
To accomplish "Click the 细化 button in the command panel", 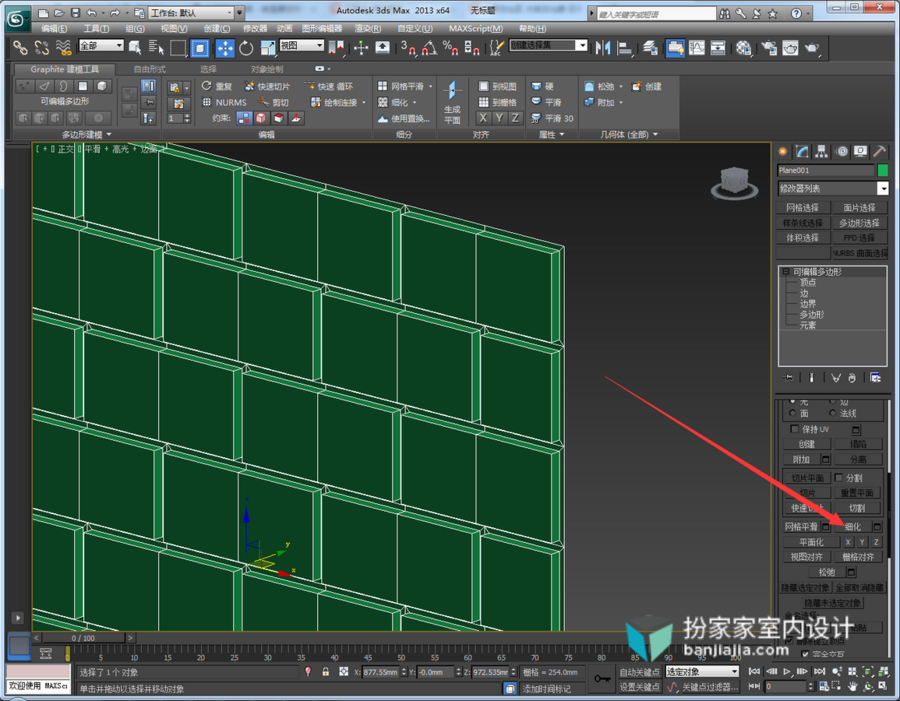I will [x=853, y=526].
